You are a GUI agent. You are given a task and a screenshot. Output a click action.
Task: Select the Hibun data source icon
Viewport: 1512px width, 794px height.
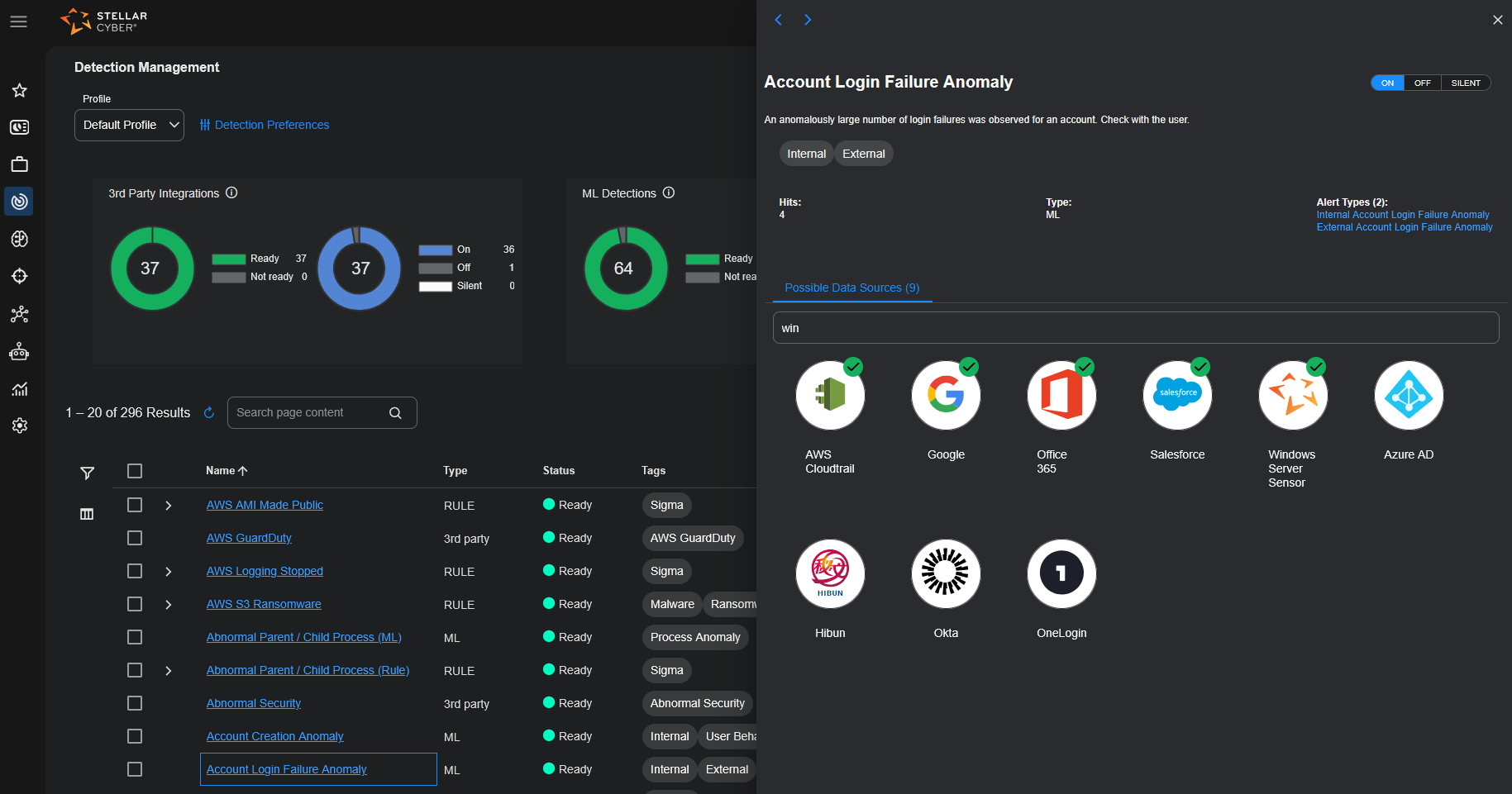click(830, 574)
